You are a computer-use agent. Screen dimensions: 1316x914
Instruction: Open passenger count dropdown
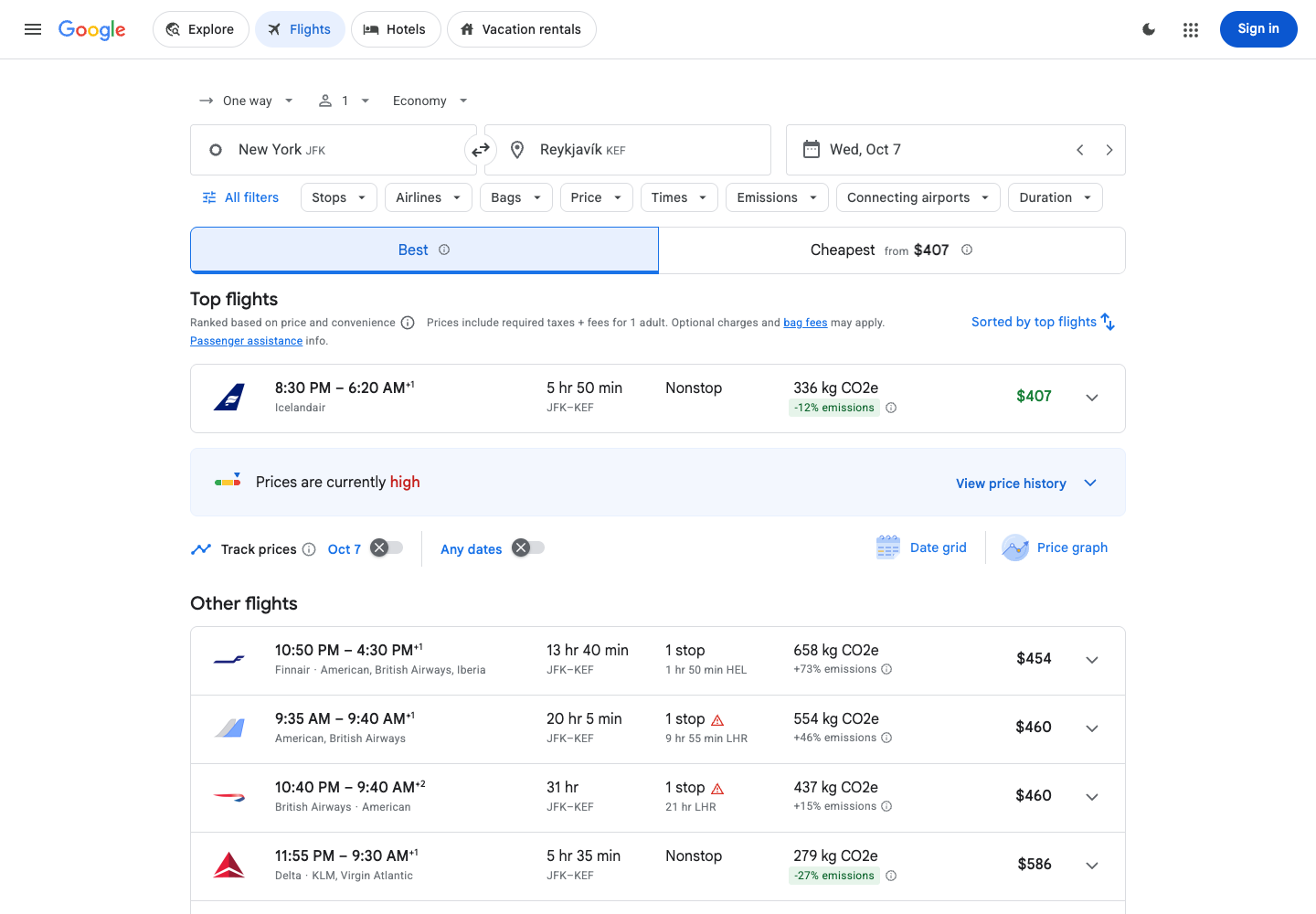click(x=344, y=101)
